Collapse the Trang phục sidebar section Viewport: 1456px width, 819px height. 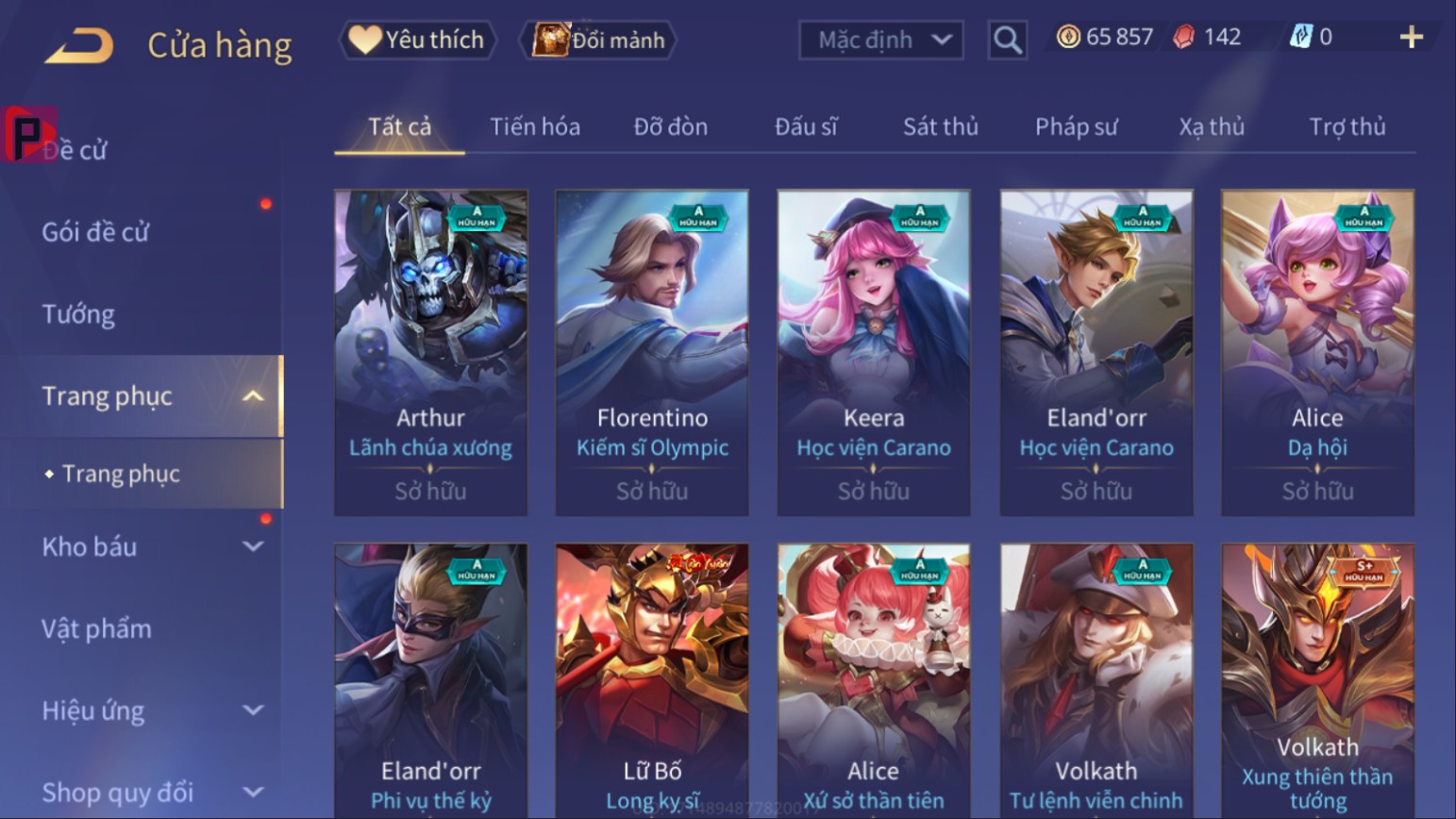(x=253, y=396)
